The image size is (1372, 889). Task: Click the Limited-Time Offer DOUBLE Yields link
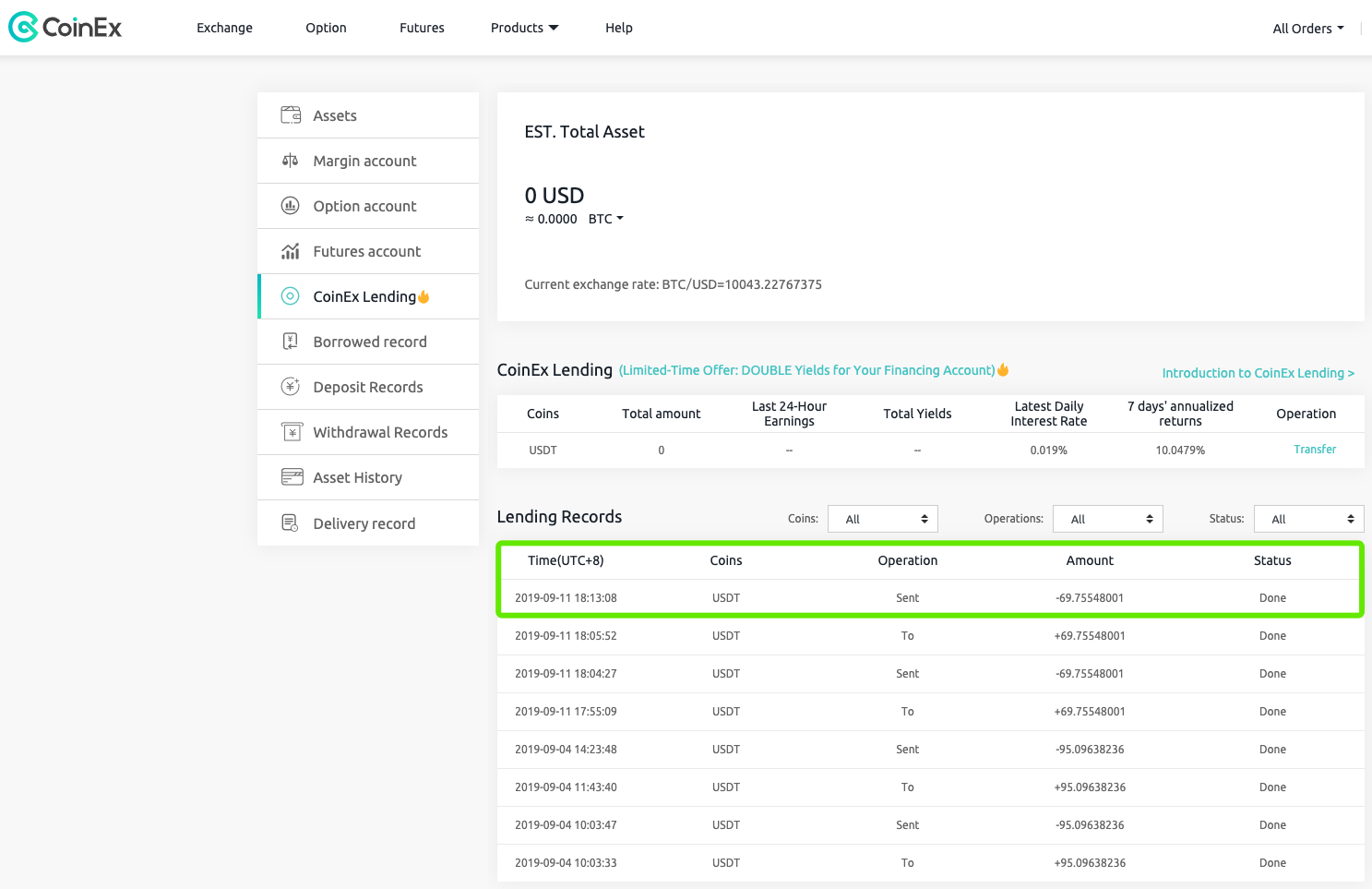[807, 370]
